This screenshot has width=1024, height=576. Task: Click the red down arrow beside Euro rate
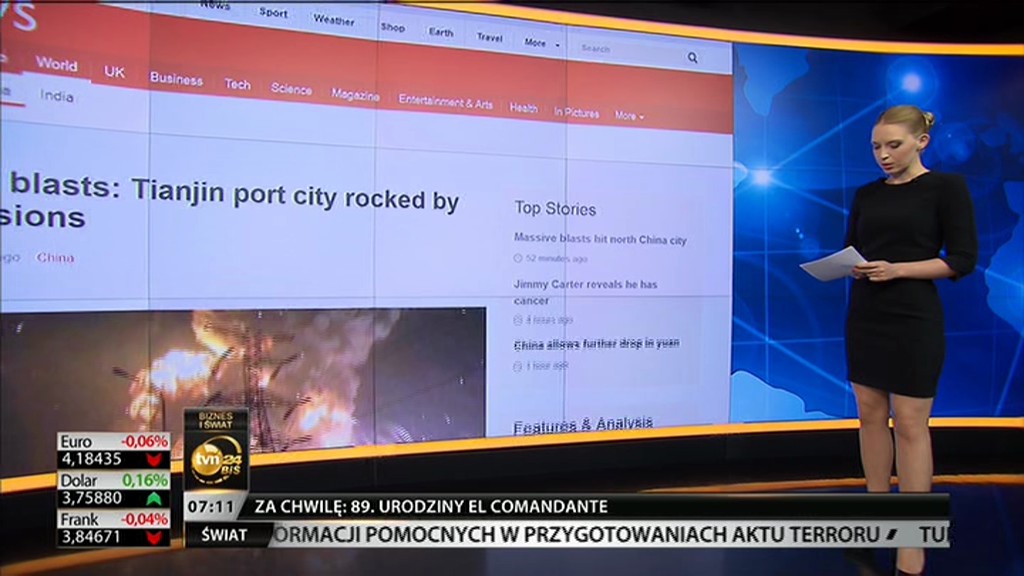154,460
